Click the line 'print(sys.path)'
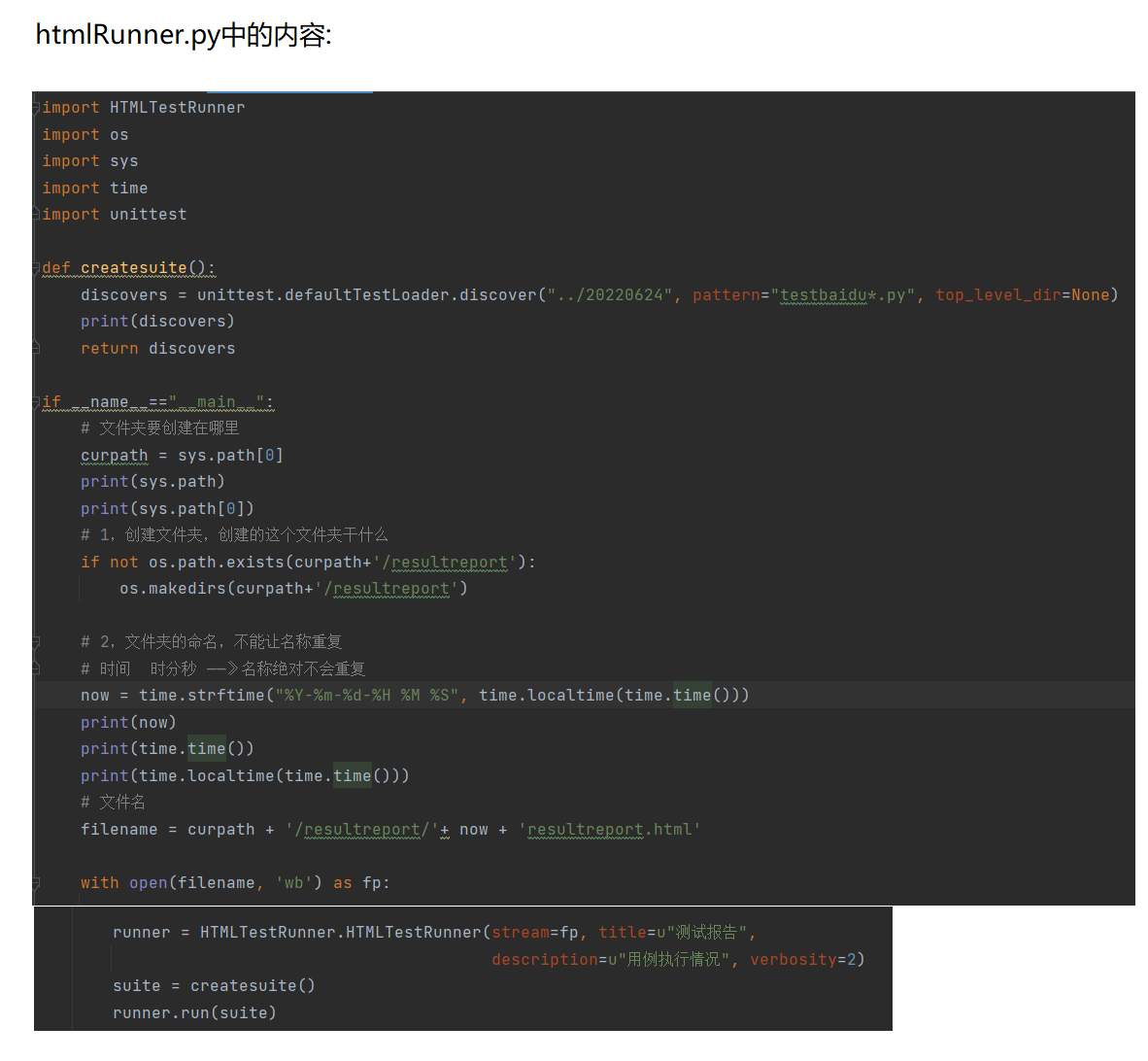Image resolution: width=1148 pixels, height=1061 pixels. coord(153,482)
